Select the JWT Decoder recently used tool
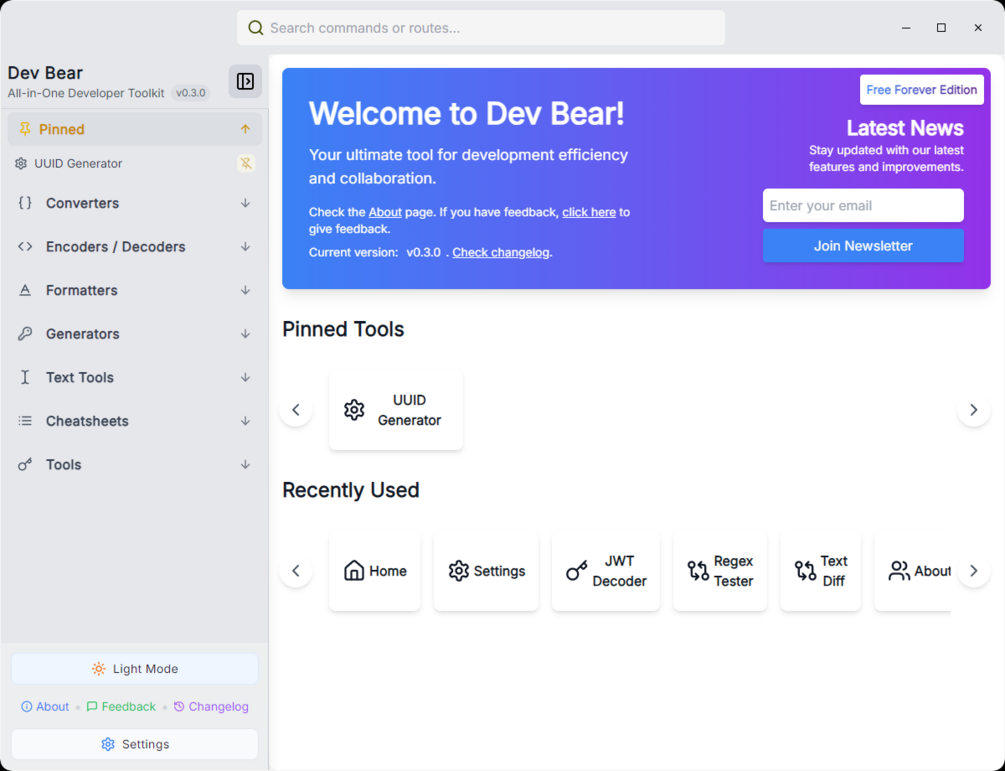Image resolution: width=1005 pixels, height=771 pixels. (606, 570)
